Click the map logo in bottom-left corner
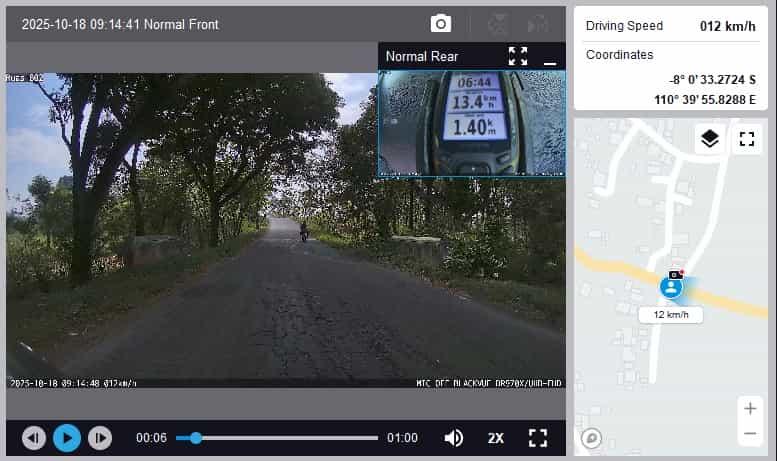 pyautogui.click(x=591, y=438)
